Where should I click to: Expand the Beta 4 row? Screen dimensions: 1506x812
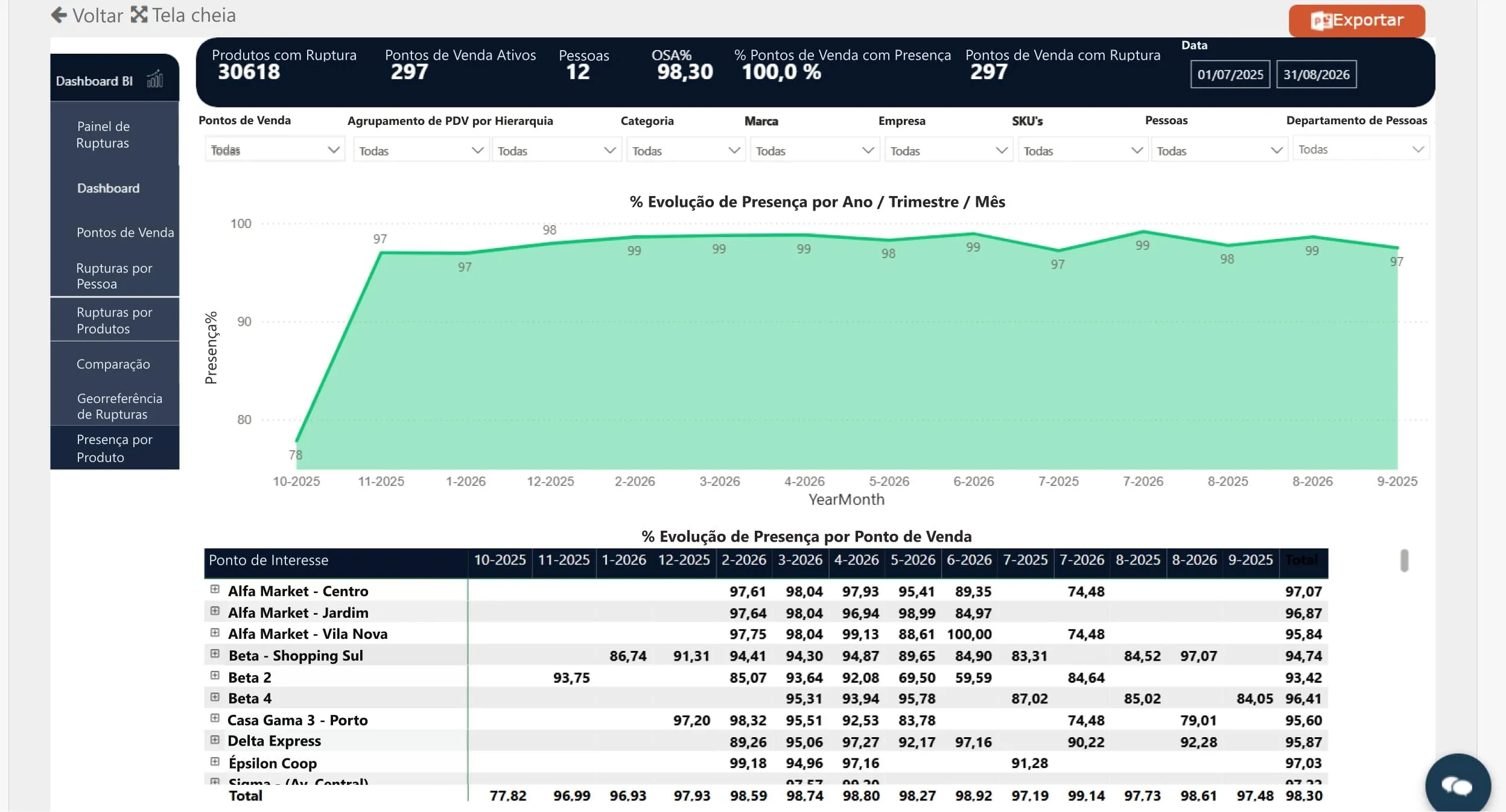(x=215, y=697)
